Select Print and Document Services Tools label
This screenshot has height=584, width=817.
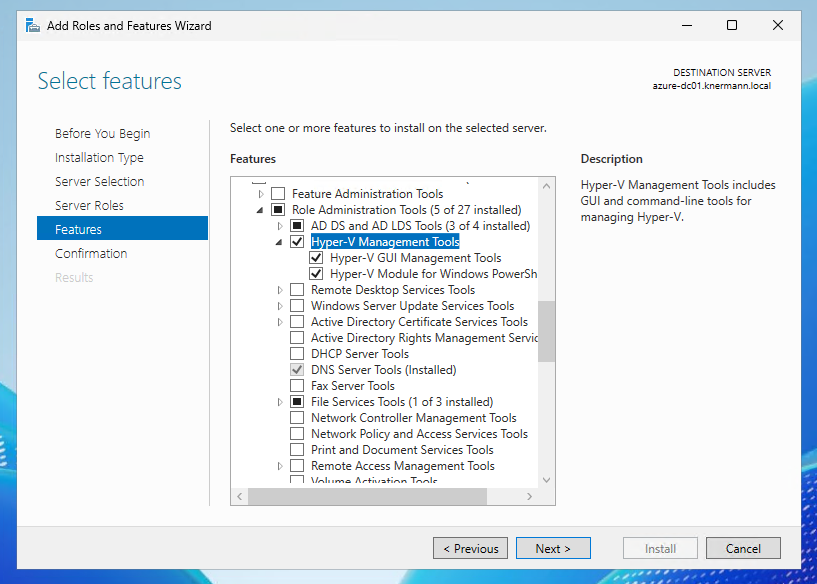coord(402,450)
